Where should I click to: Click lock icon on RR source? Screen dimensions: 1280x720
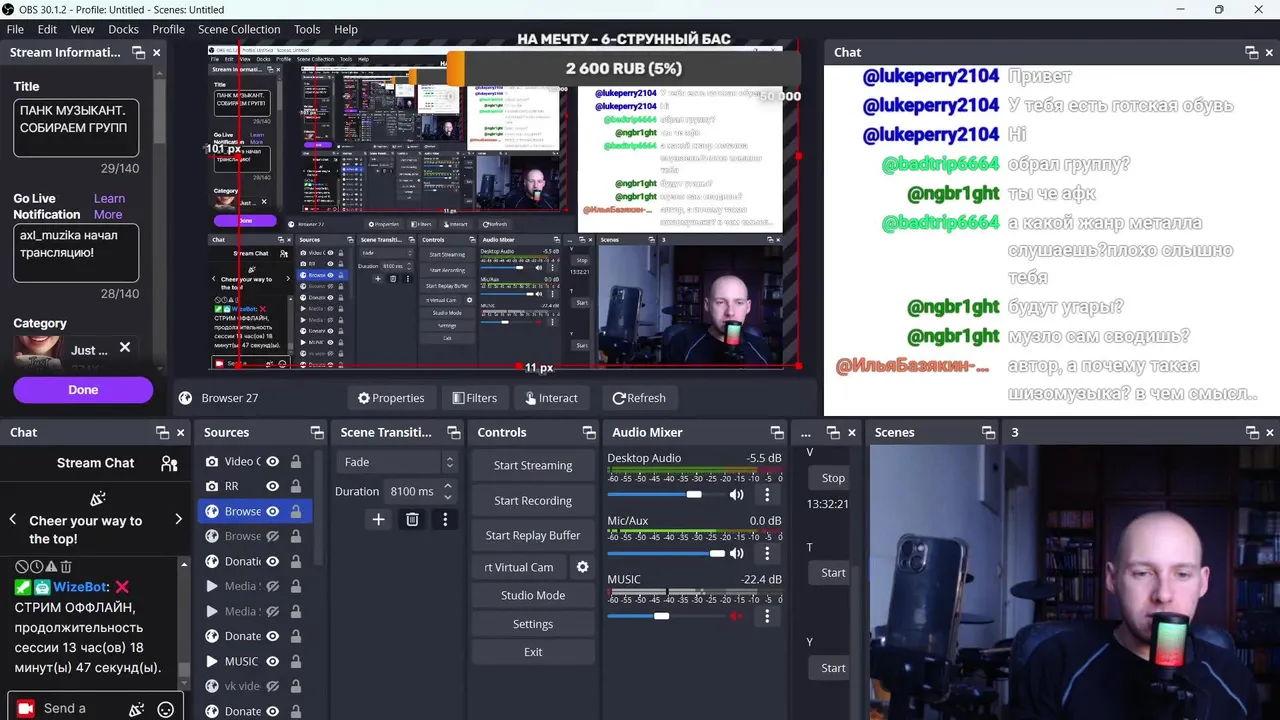[x=296, y=486]
